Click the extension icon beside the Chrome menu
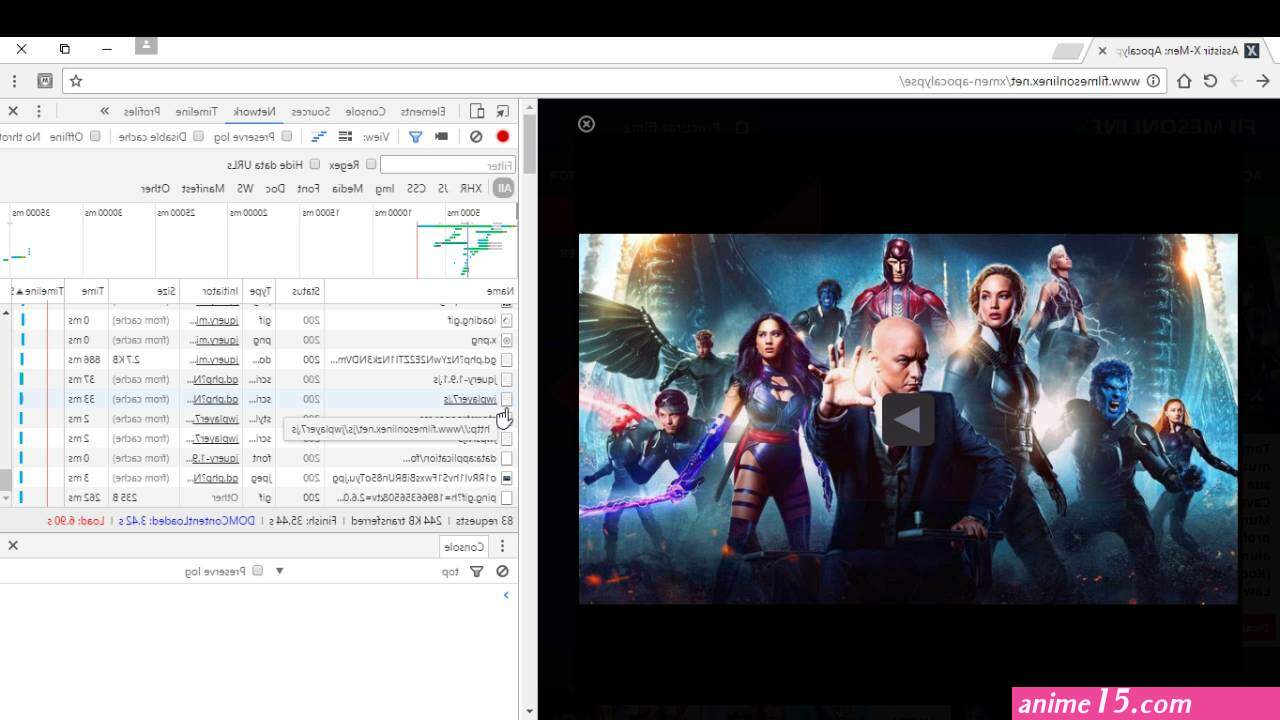 44,81
